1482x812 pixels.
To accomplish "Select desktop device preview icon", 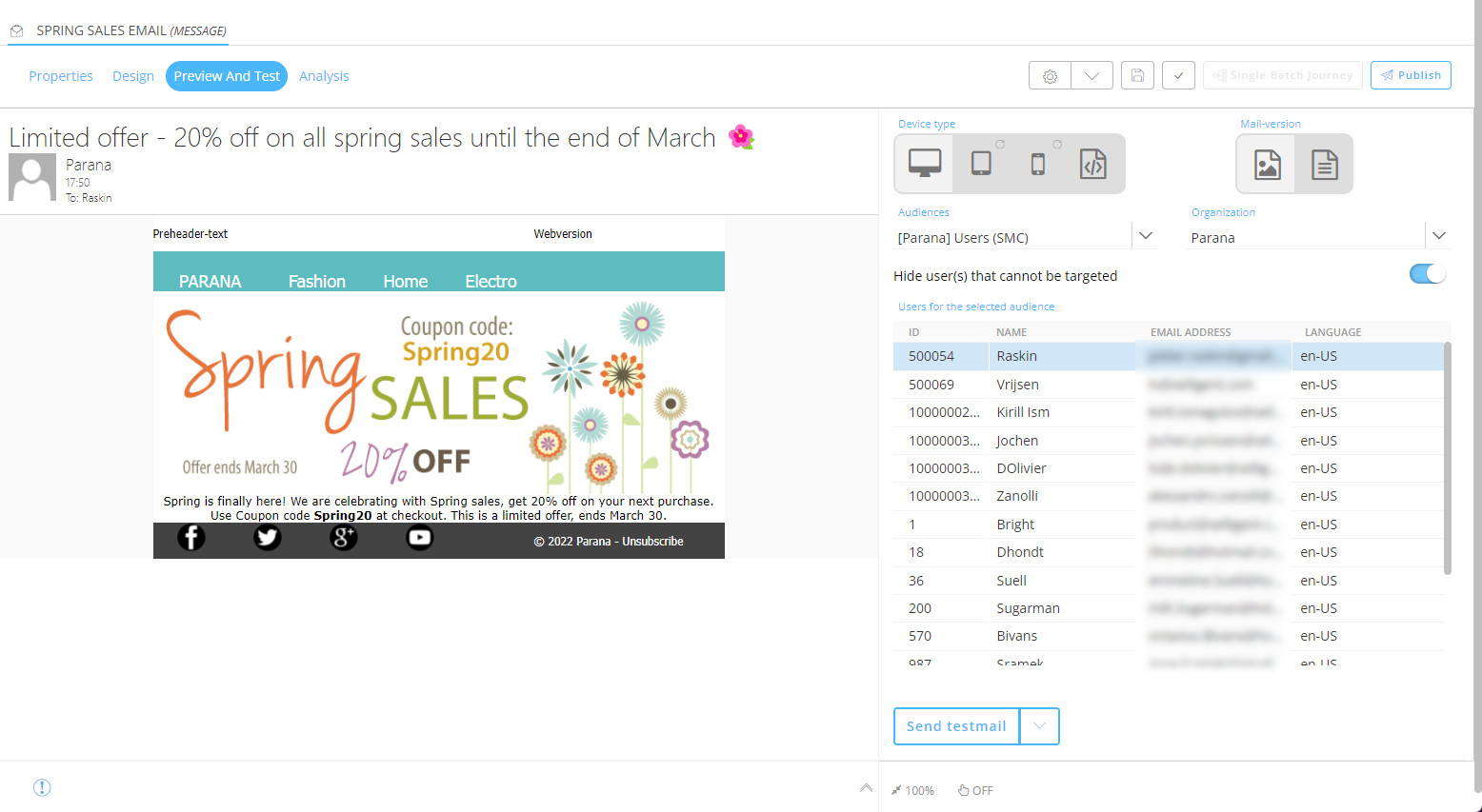I will pyautogui.click(x=924, y=164).
